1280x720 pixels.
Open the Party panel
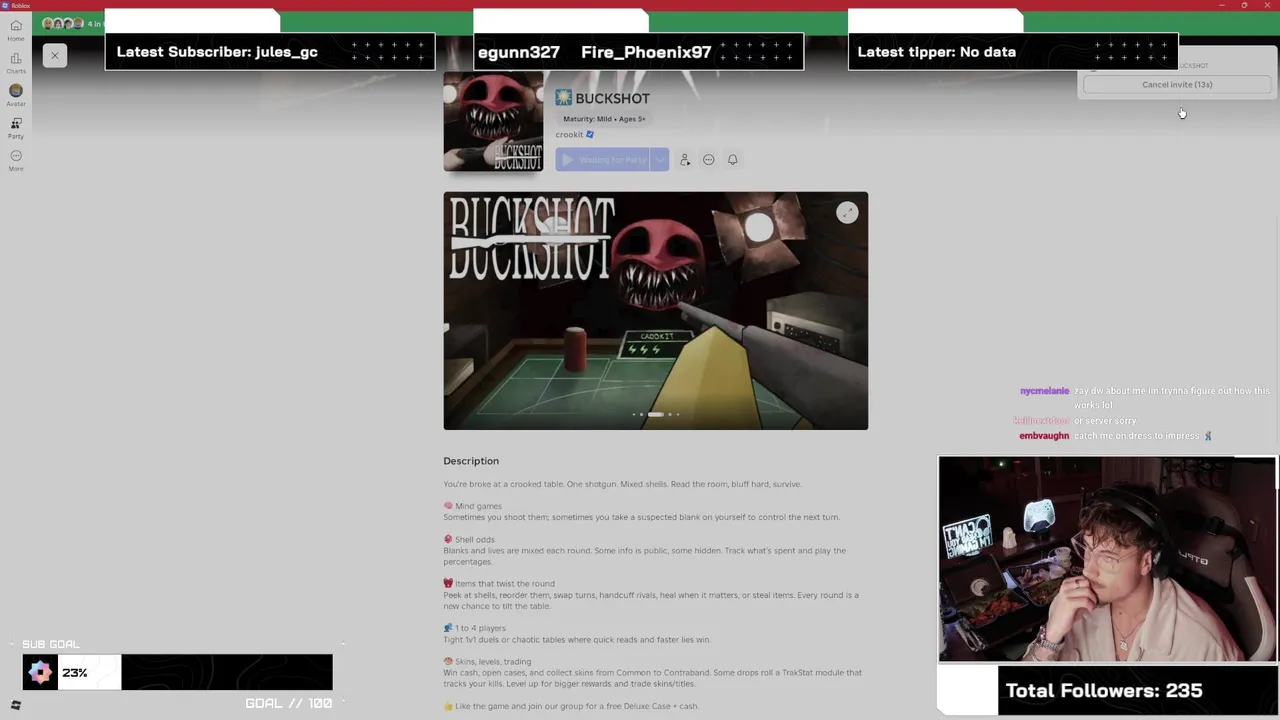[x=16, y=128]
